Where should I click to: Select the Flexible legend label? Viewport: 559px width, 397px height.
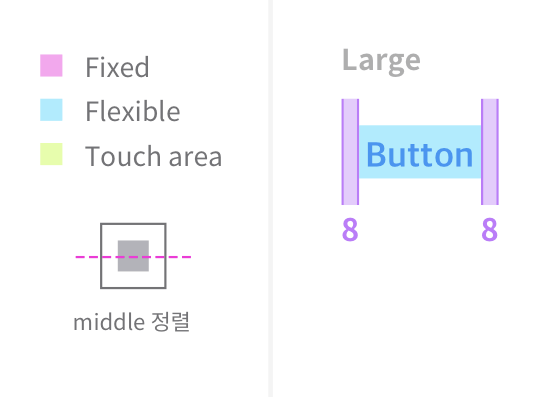(133, 111)
